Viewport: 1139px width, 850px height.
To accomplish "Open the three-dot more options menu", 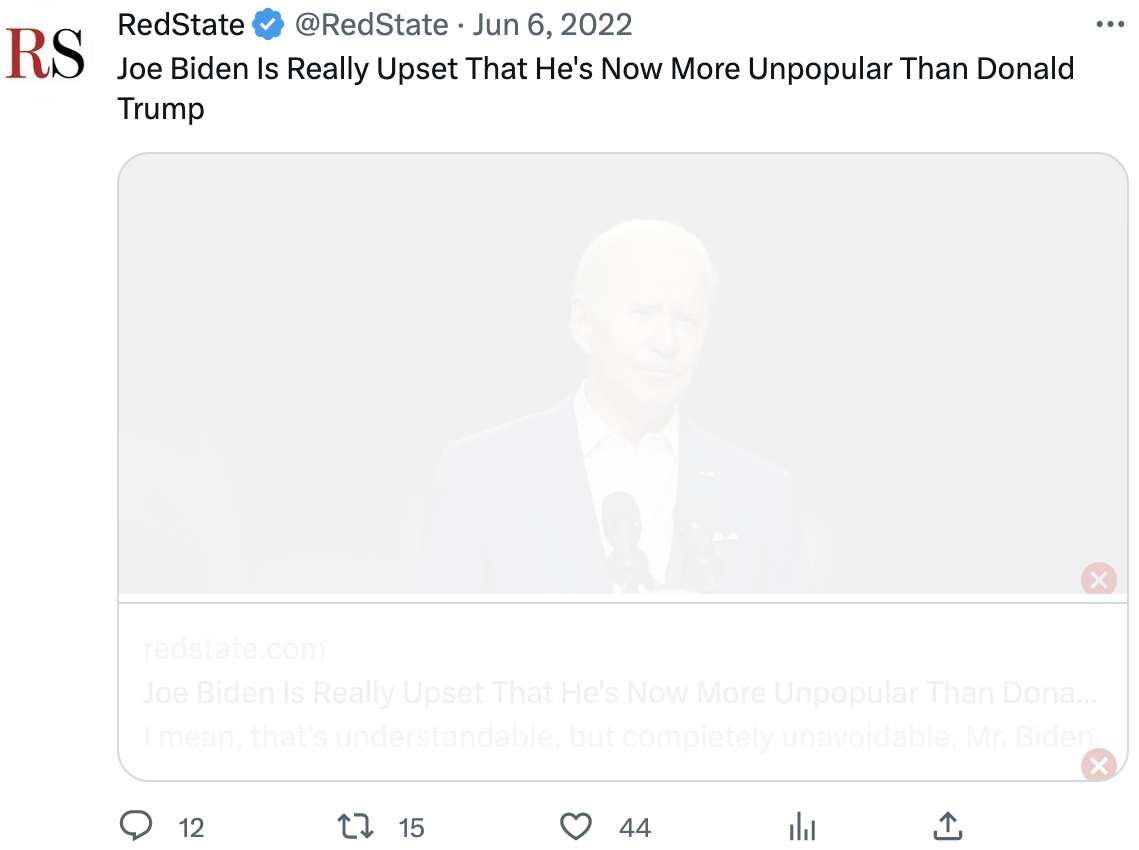I will [x=1110, y=25].
